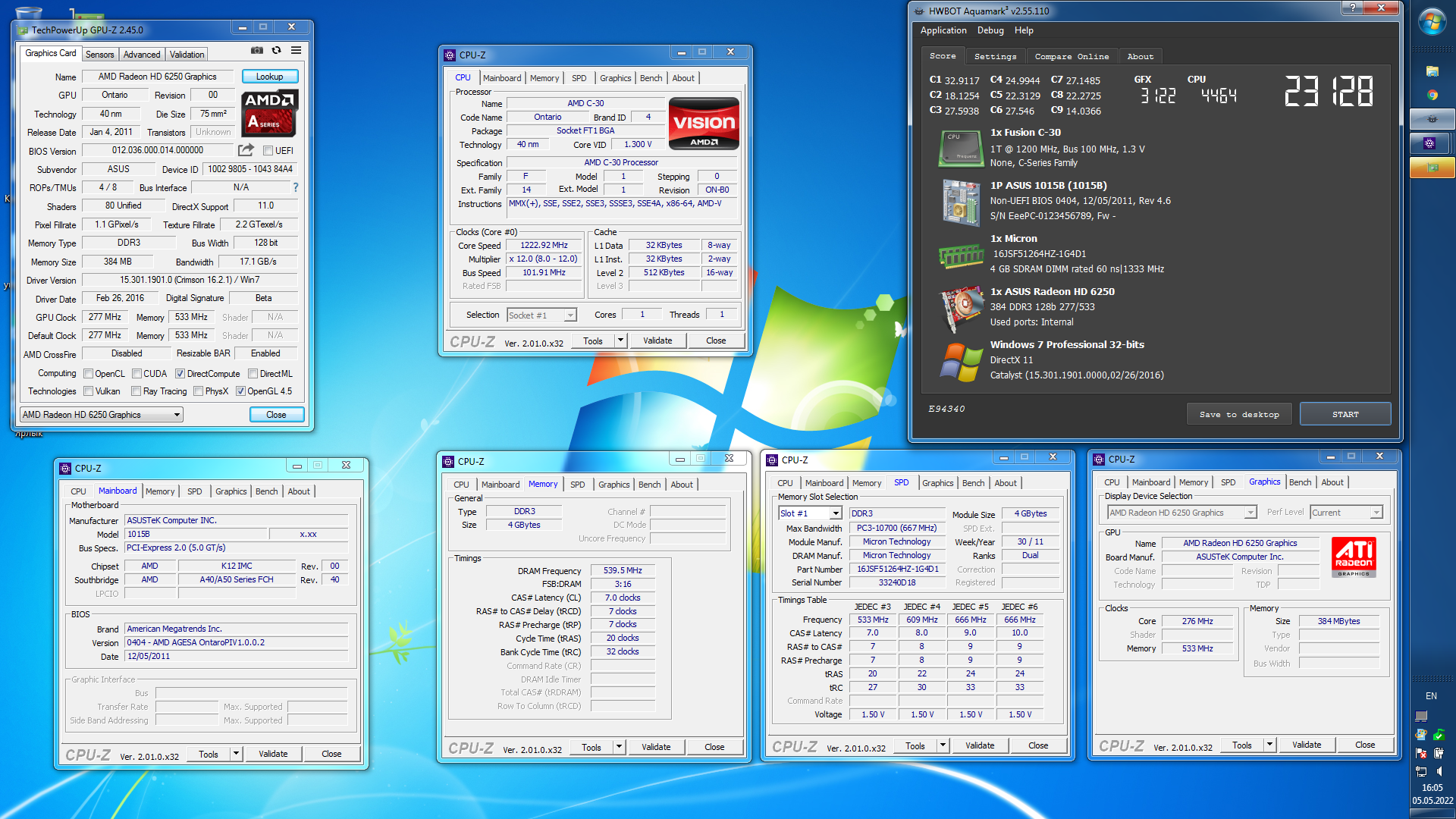Click the BIOS export share icon in GPU-Z
Screen dimensions: 1456x819
click(246, 150)
